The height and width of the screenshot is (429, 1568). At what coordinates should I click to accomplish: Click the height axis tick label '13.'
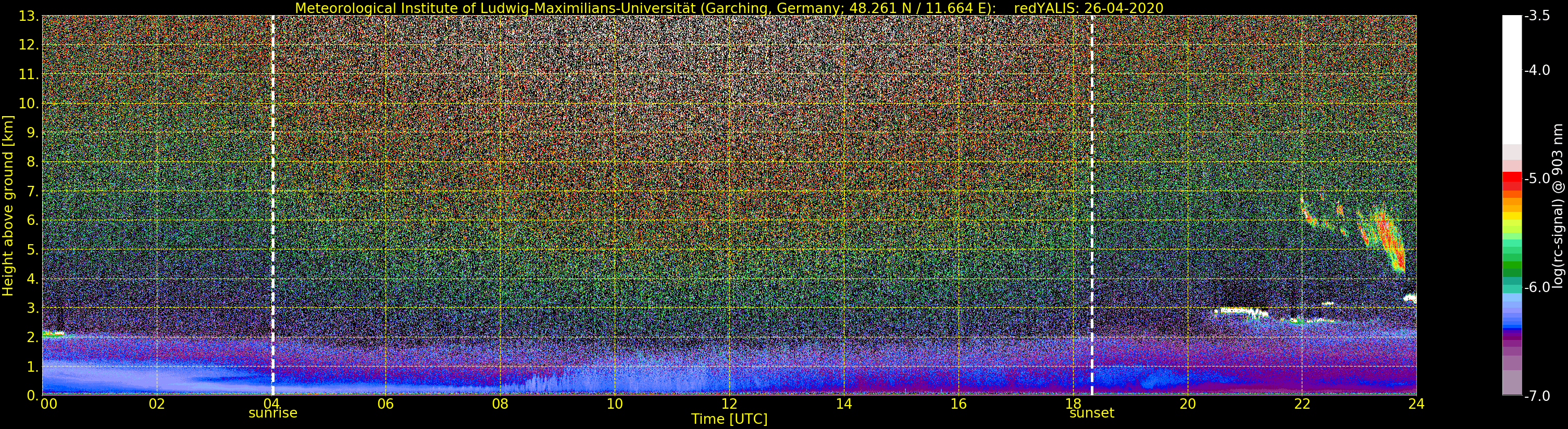click(x=29, y=17)
